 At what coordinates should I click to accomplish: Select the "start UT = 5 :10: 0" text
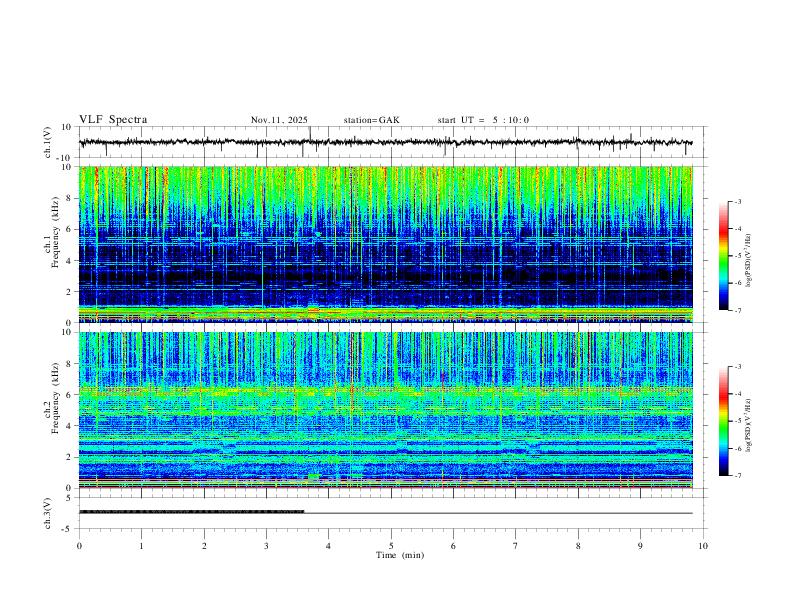(x=483, y=120)
